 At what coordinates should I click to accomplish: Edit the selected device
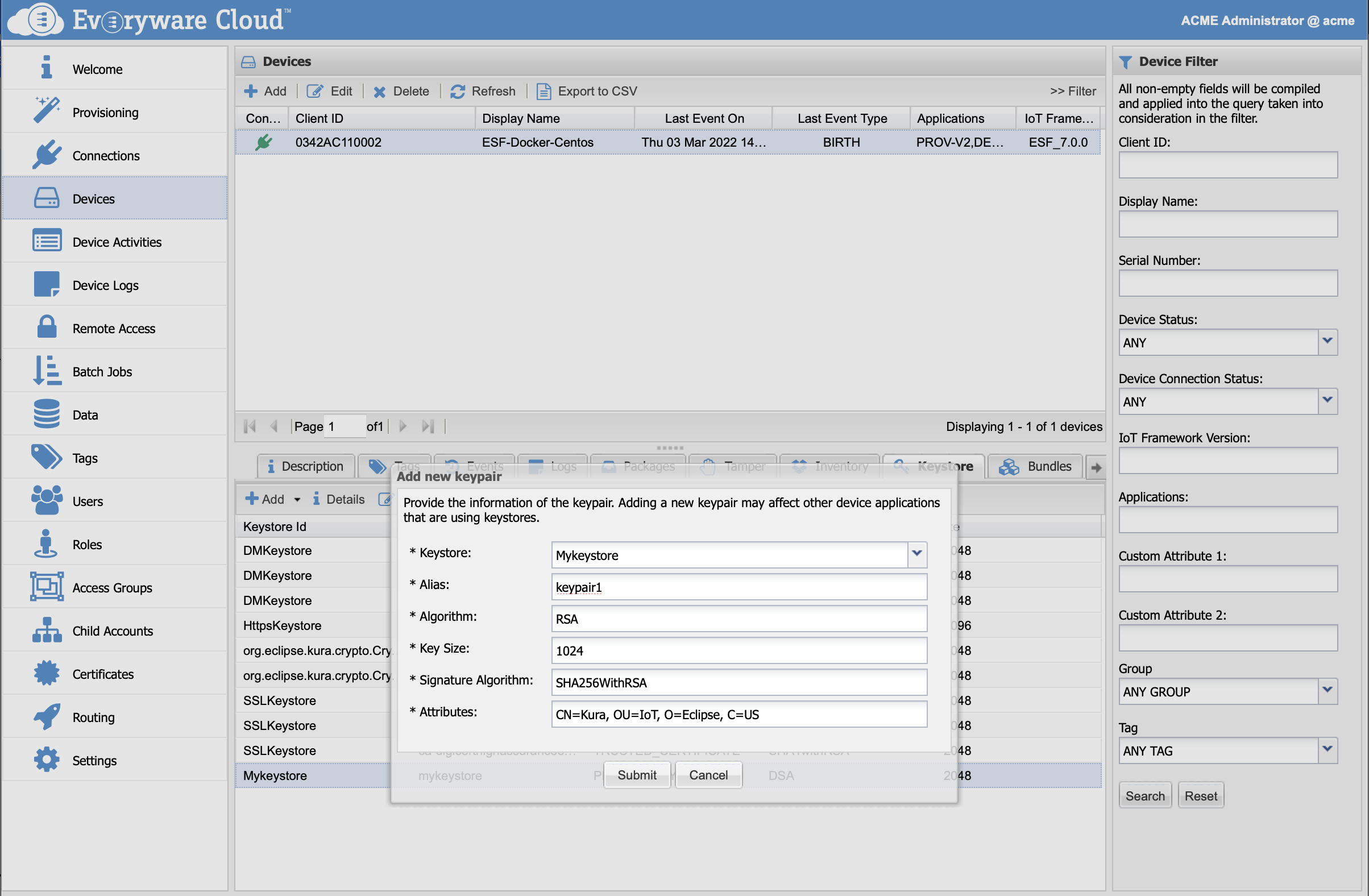[330, 91]
